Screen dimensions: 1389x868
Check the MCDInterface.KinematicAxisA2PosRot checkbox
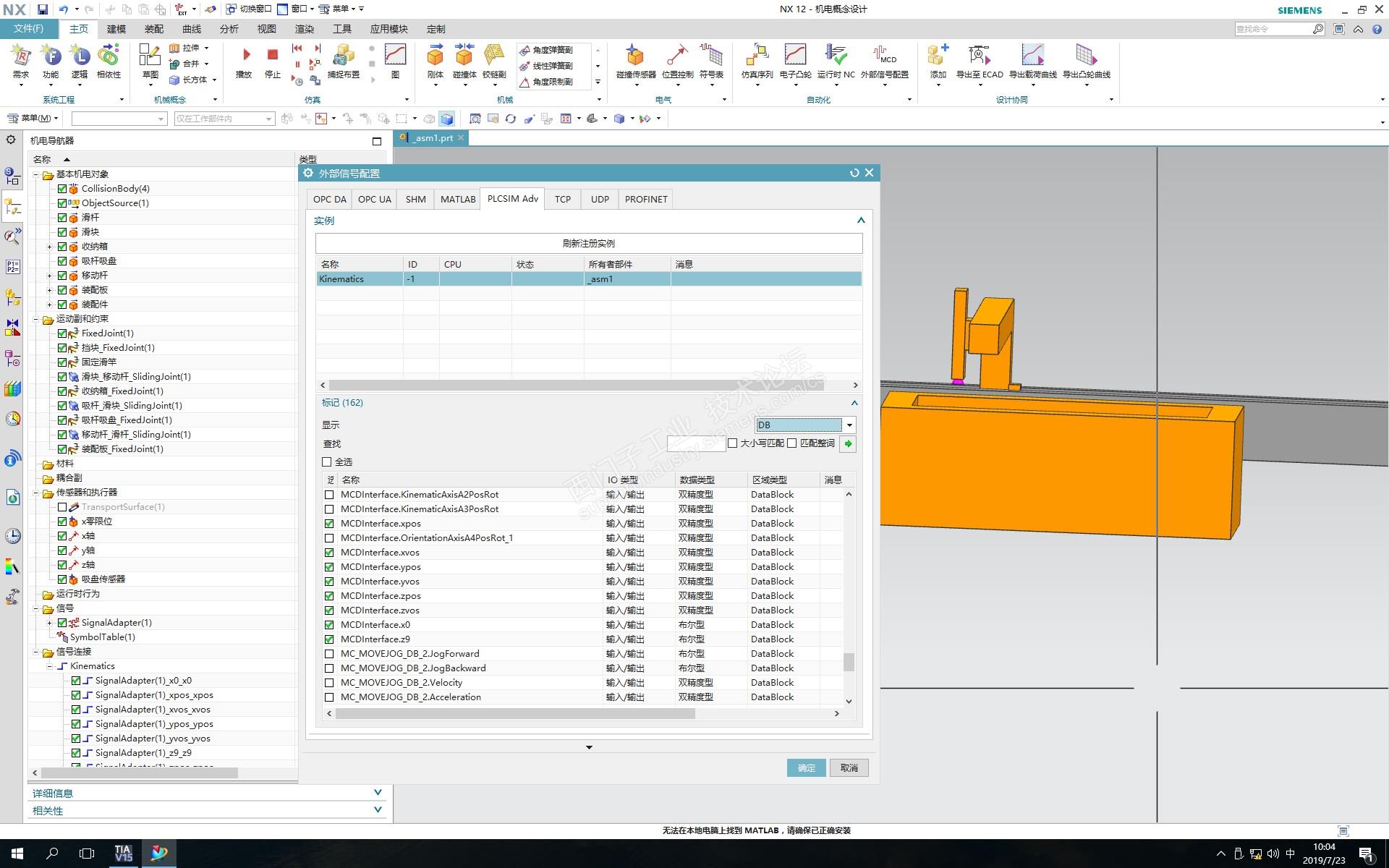(329, 495)
